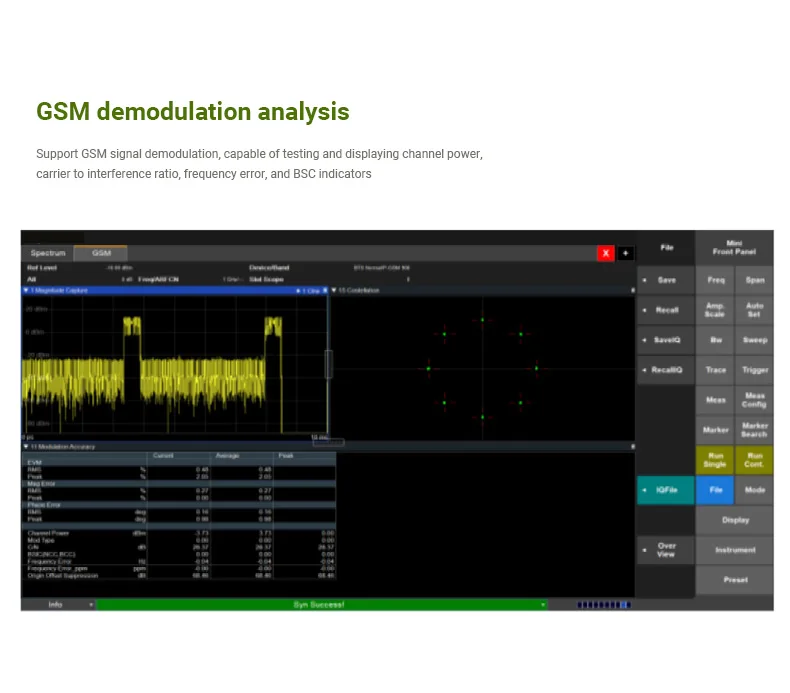
Task: Open the Meas Config key
Action: [x=754, y=400]
